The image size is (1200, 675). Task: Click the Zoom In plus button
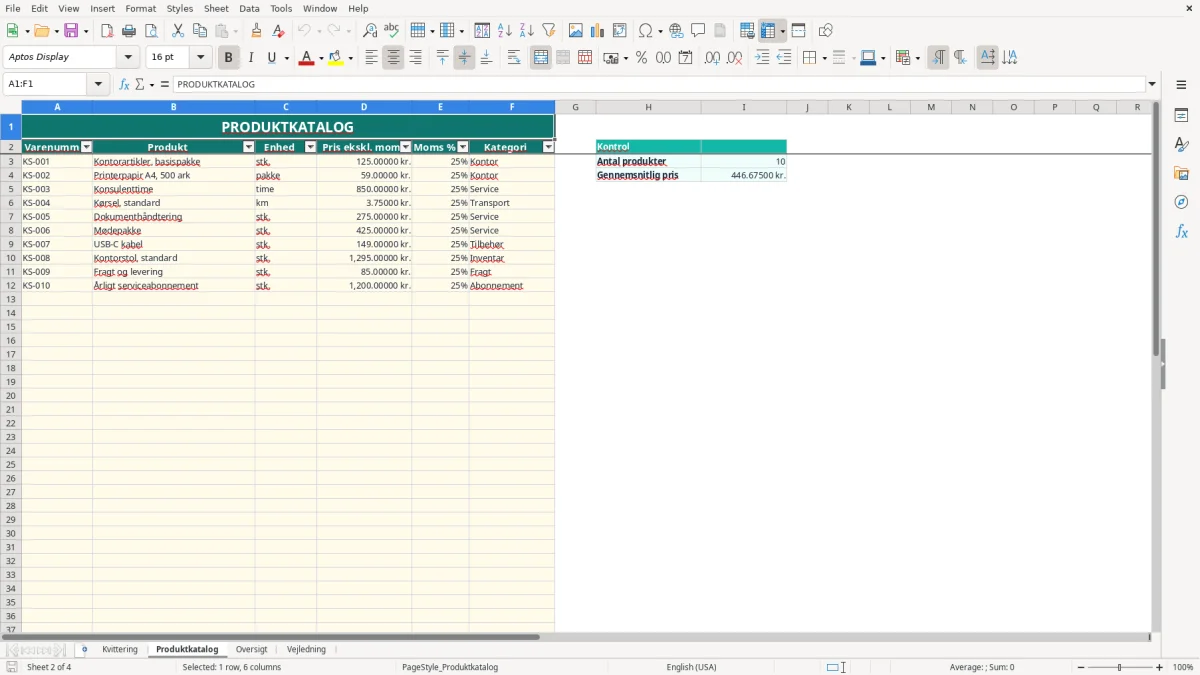[1160, 667]
